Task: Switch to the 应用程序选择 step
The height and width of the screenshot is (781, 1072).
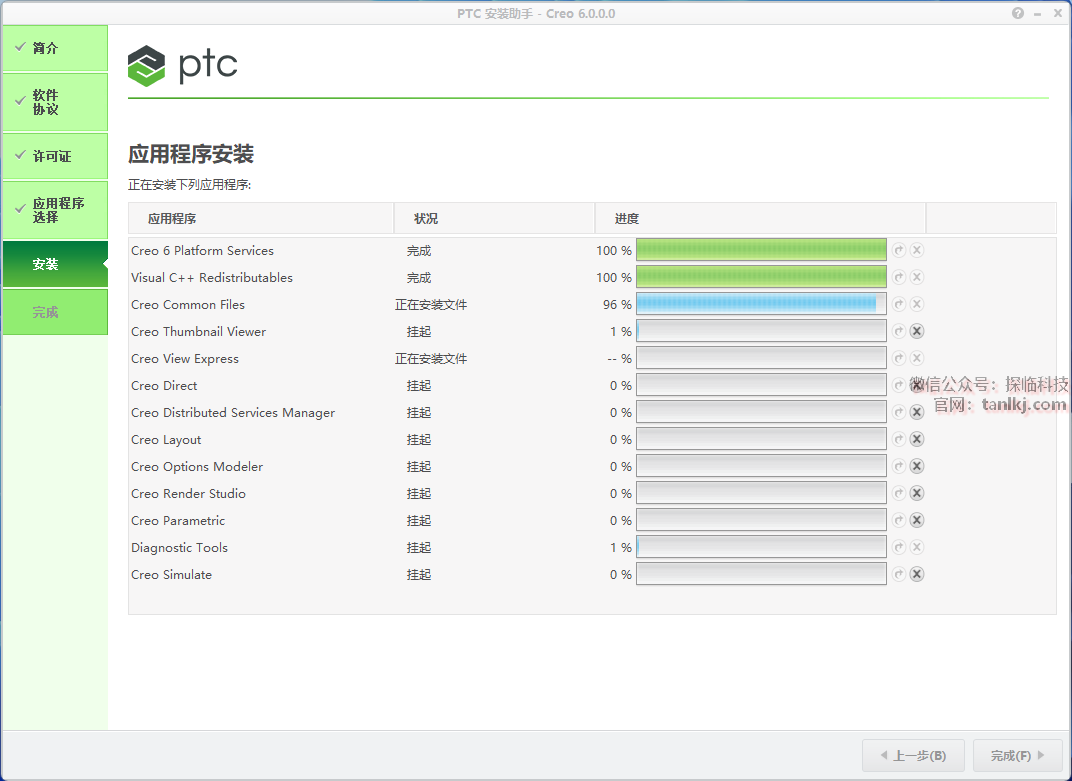Action: [x=55, y=210]
